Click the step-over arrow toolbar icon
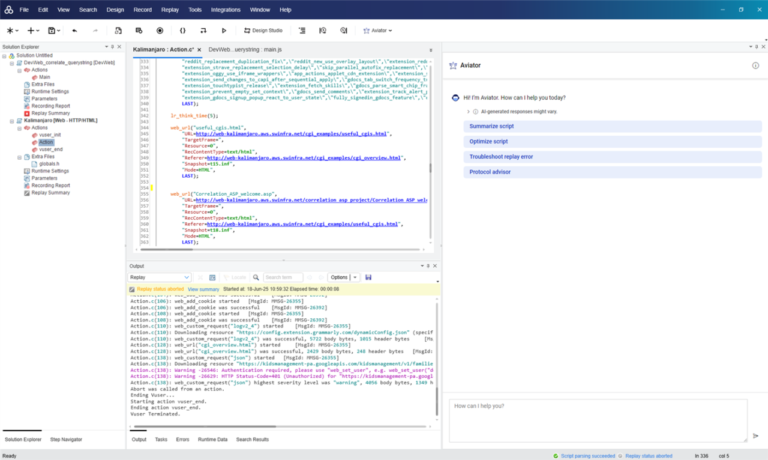The width and height of the screenshot is (768, 460). [203, 30]
